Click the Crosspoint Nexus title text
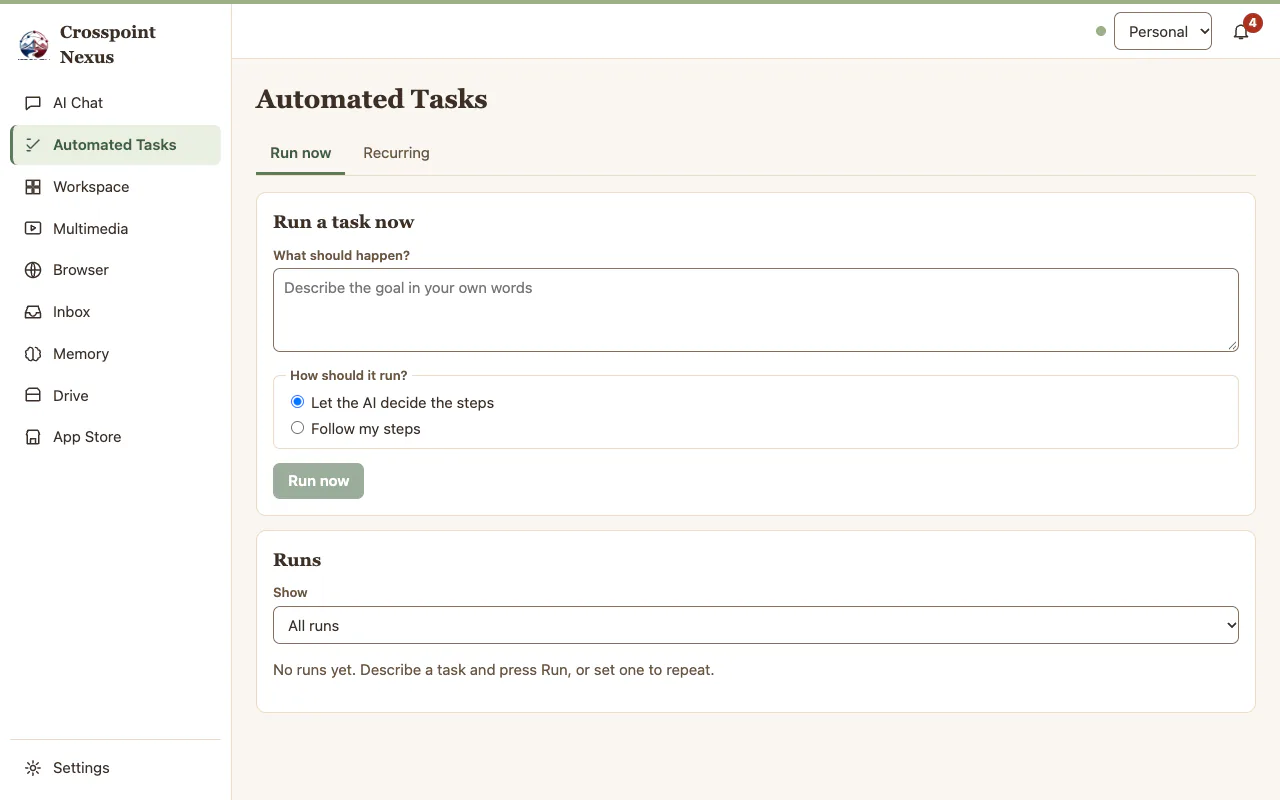Screen dimensions: 1280x800 coord(108,45)
